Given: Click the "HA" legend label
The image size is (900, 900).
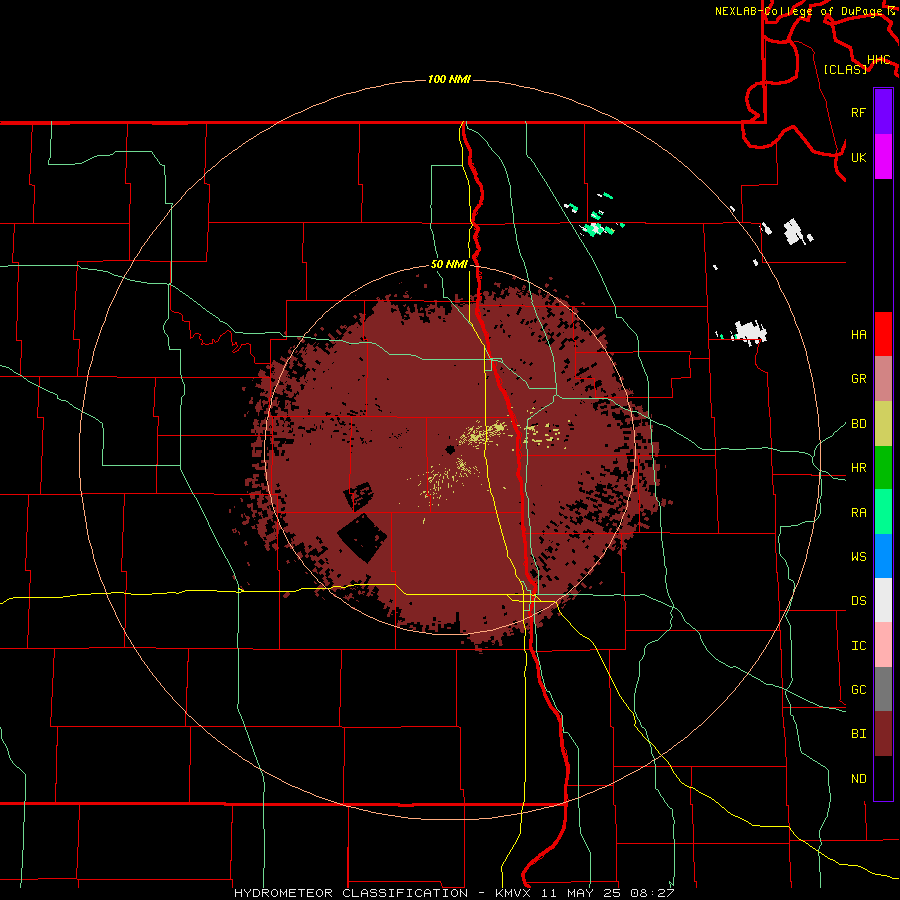Looking at the screenshot, I should pos(858,335).
